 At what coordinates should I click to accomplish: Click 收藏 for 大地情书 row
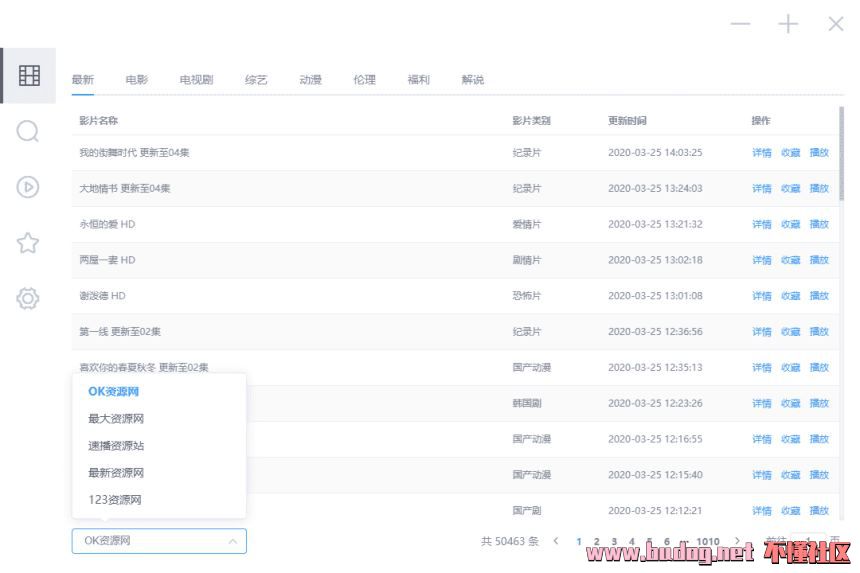(790, 189)
